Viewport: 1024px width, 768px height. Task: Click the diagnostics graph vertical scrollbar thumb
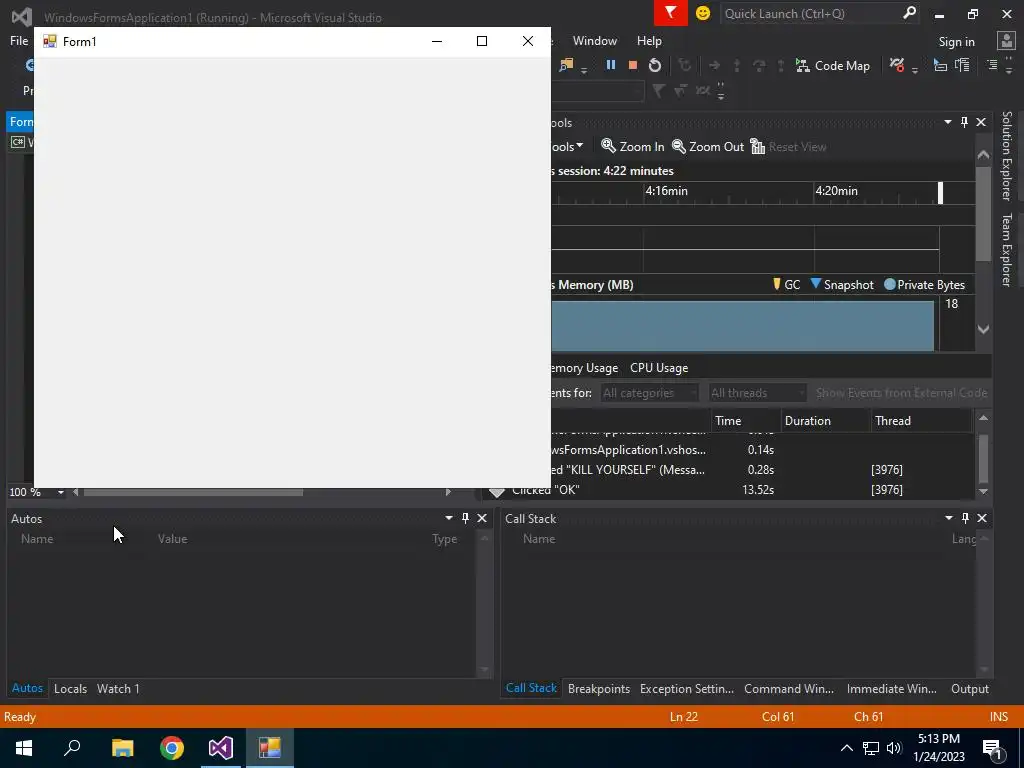pyautogui.click(x=984, y=216)
